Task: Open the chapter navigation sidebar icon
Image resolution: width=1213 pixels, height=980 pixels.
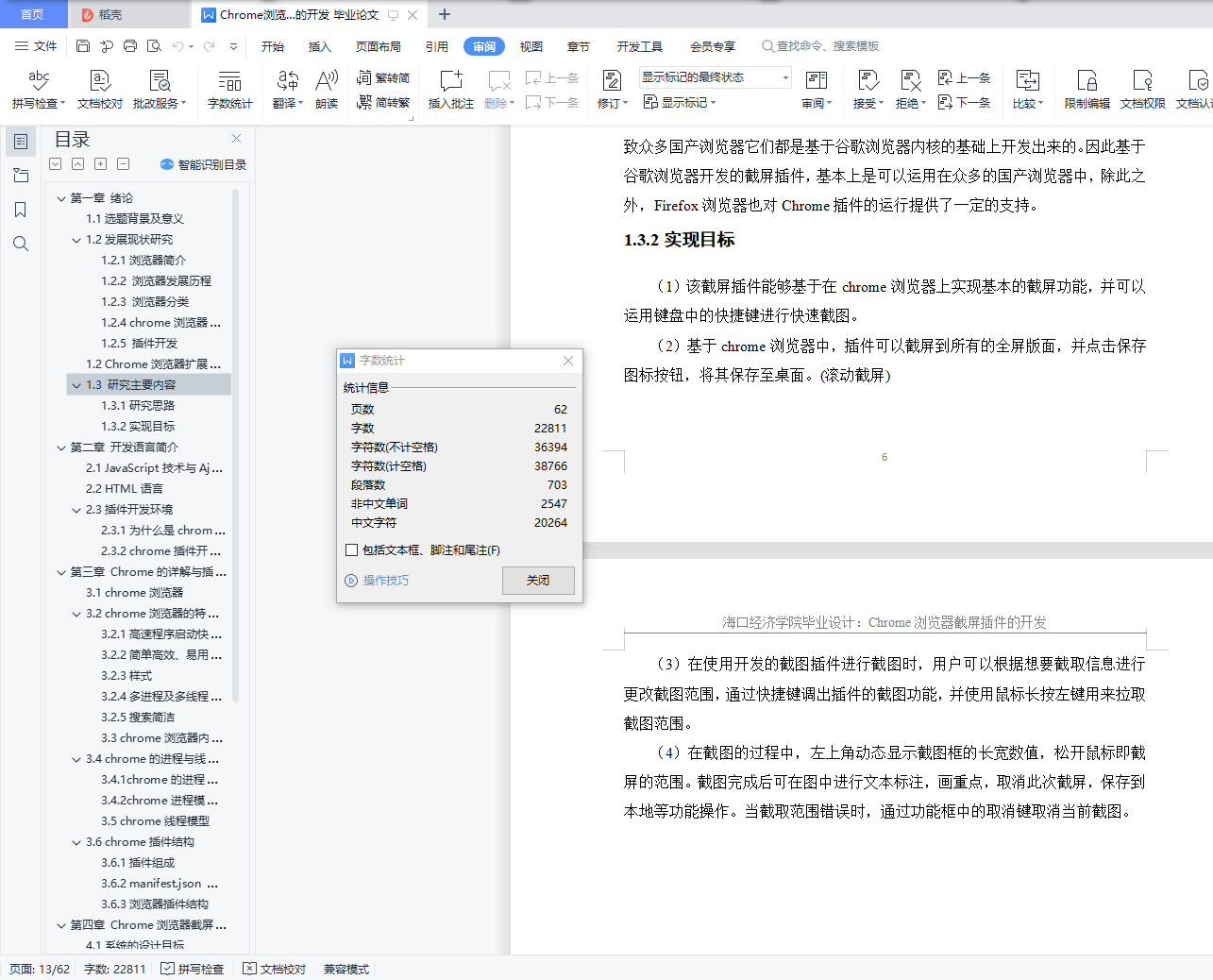Action: pos(21,176)
